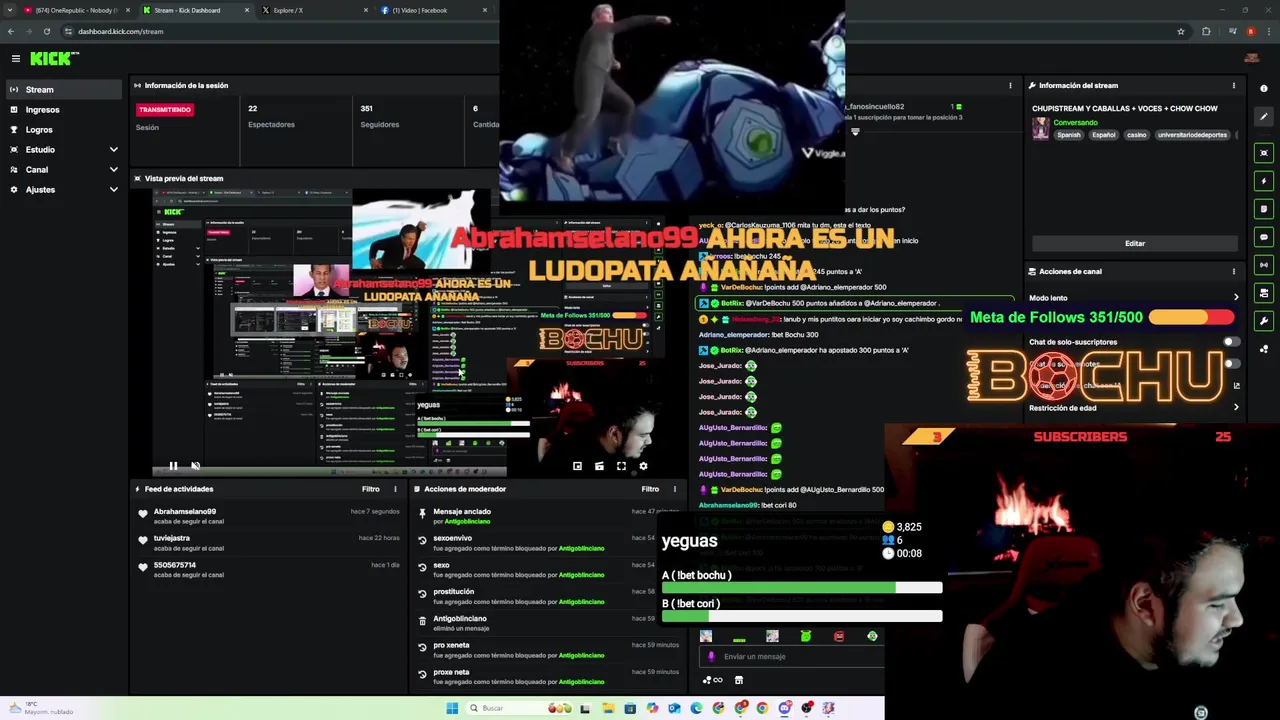Click the pencil edit icon in right rail
The height and width of the screenshot is (720, 1280).
(x=1264, y=115)
